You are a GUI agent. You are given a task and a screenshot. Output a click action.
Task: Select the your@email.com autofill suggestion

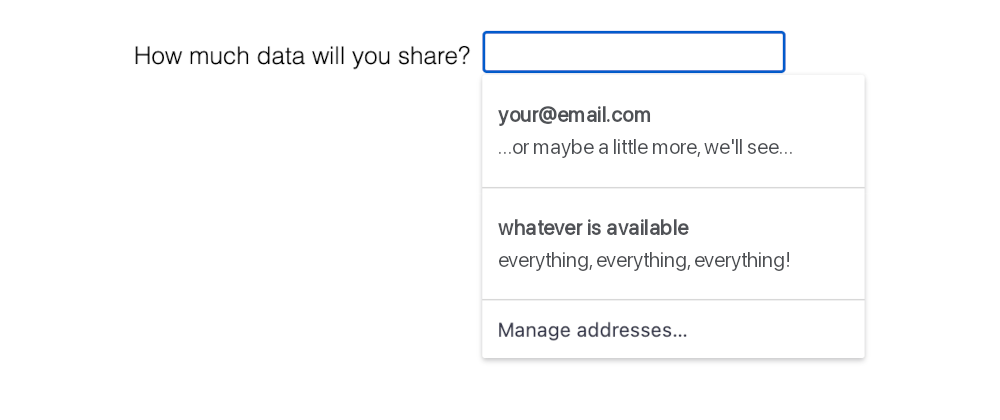673,131
